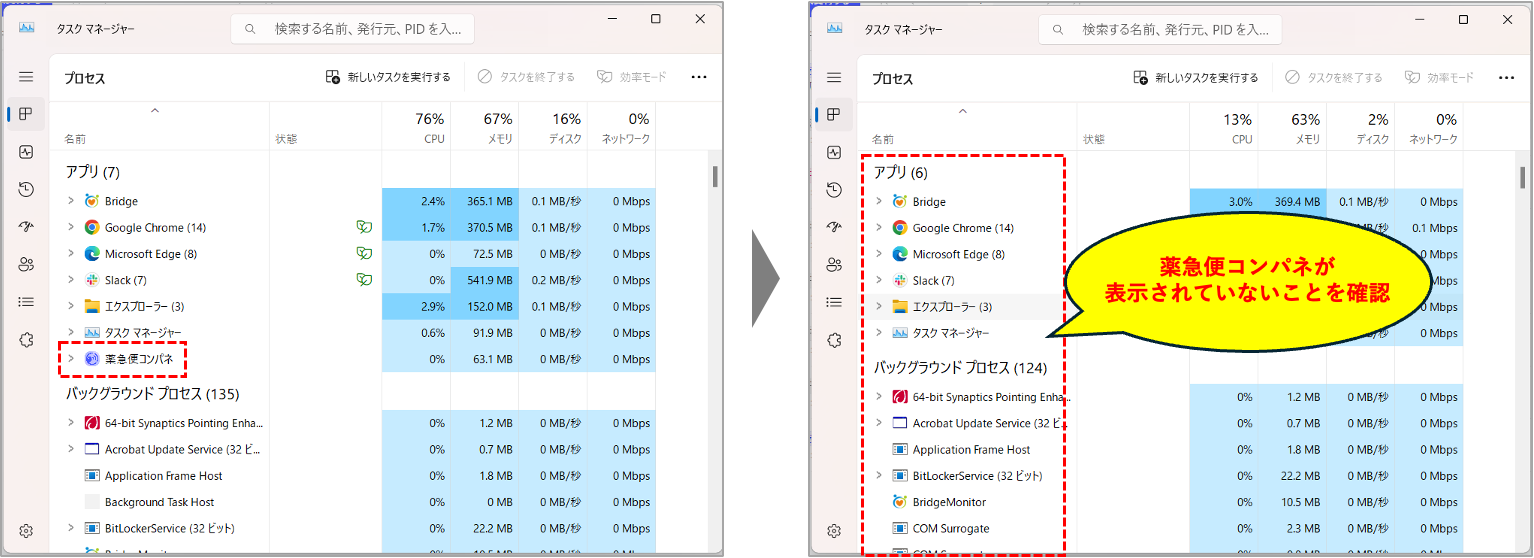Click the 薬急便コンパネ app icon
This screenshot has width=1534, height=558.
[x=92, y=359]
